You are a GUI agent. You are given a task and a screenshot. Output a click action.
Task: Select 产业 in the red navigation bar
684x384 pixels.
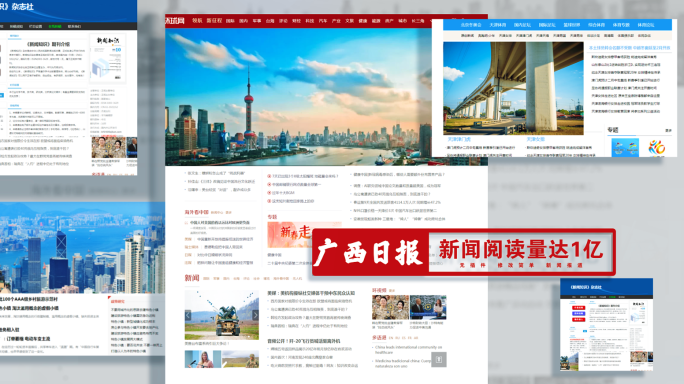pyautogui.click(x=336, y=21)
